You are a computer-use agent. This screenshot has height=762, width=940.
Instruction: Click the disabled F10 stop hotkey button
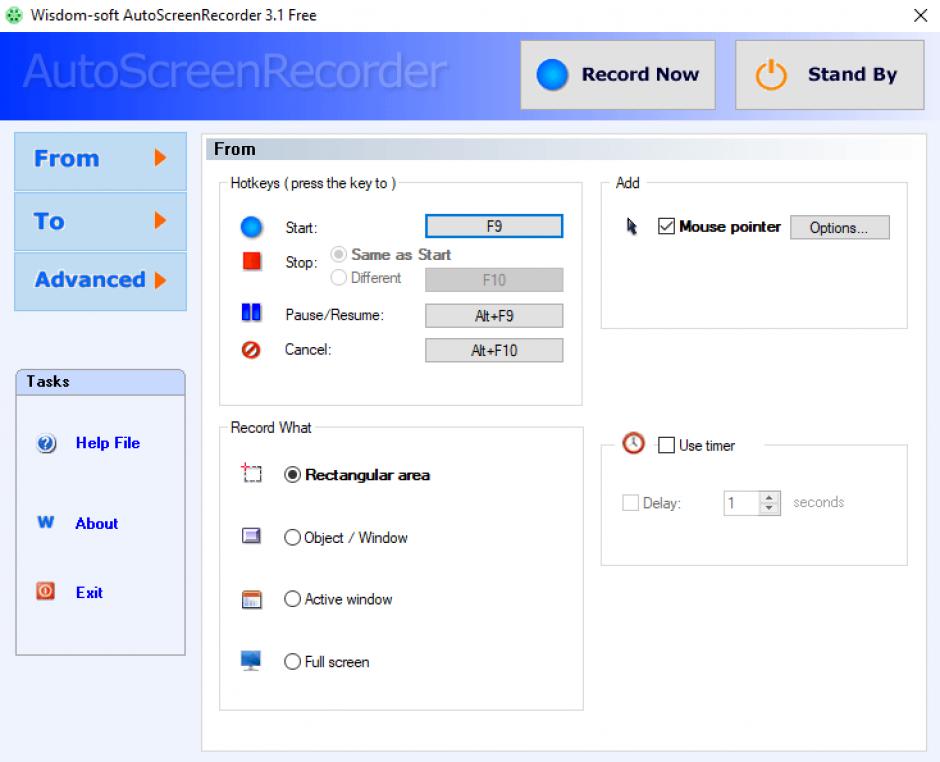click(494, 280)
